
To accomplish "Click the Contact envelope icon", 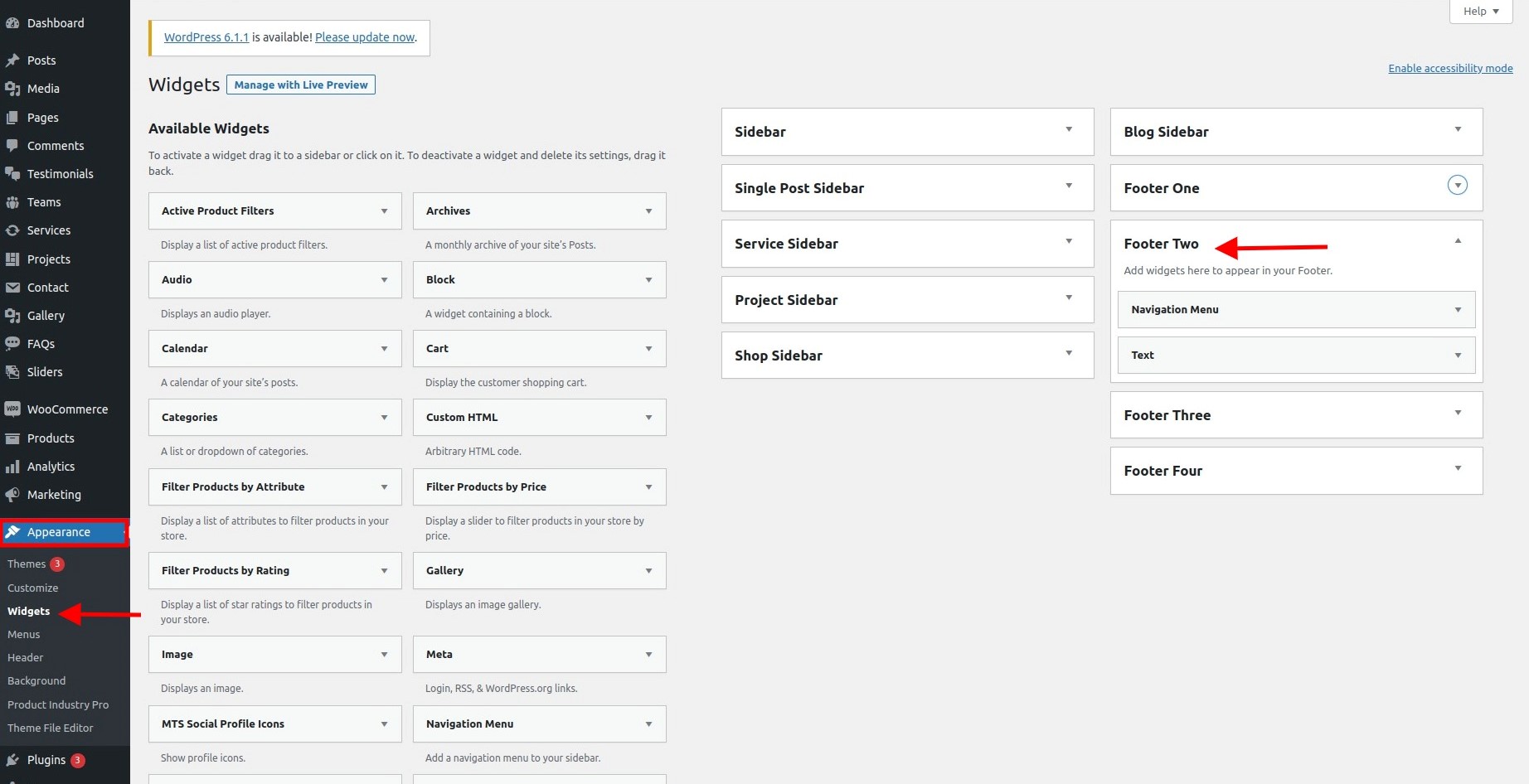I will [x=12, y=288].
